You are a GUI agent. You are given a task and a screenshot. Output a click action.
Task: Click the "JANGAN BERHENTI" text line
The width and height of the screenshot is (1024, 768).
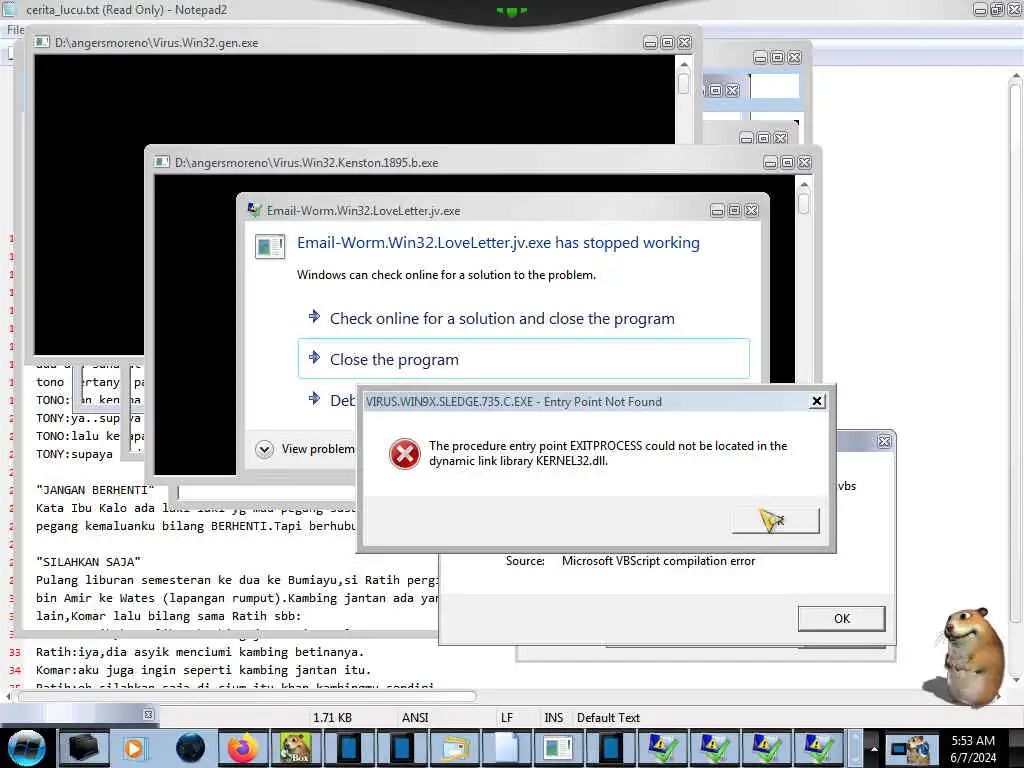point(95,490)
